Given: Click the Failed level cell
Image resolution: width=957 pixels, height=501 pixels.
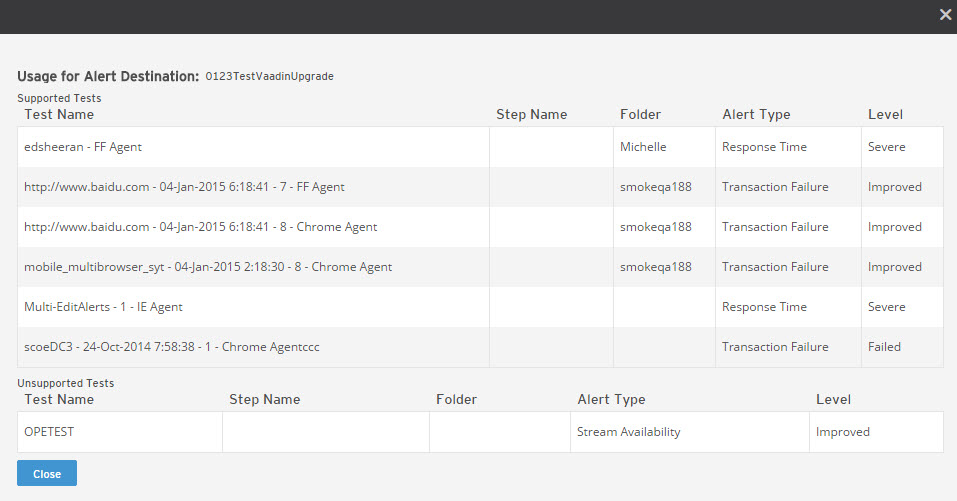Looking at the screenshot, I should click(x=902, y=347).
